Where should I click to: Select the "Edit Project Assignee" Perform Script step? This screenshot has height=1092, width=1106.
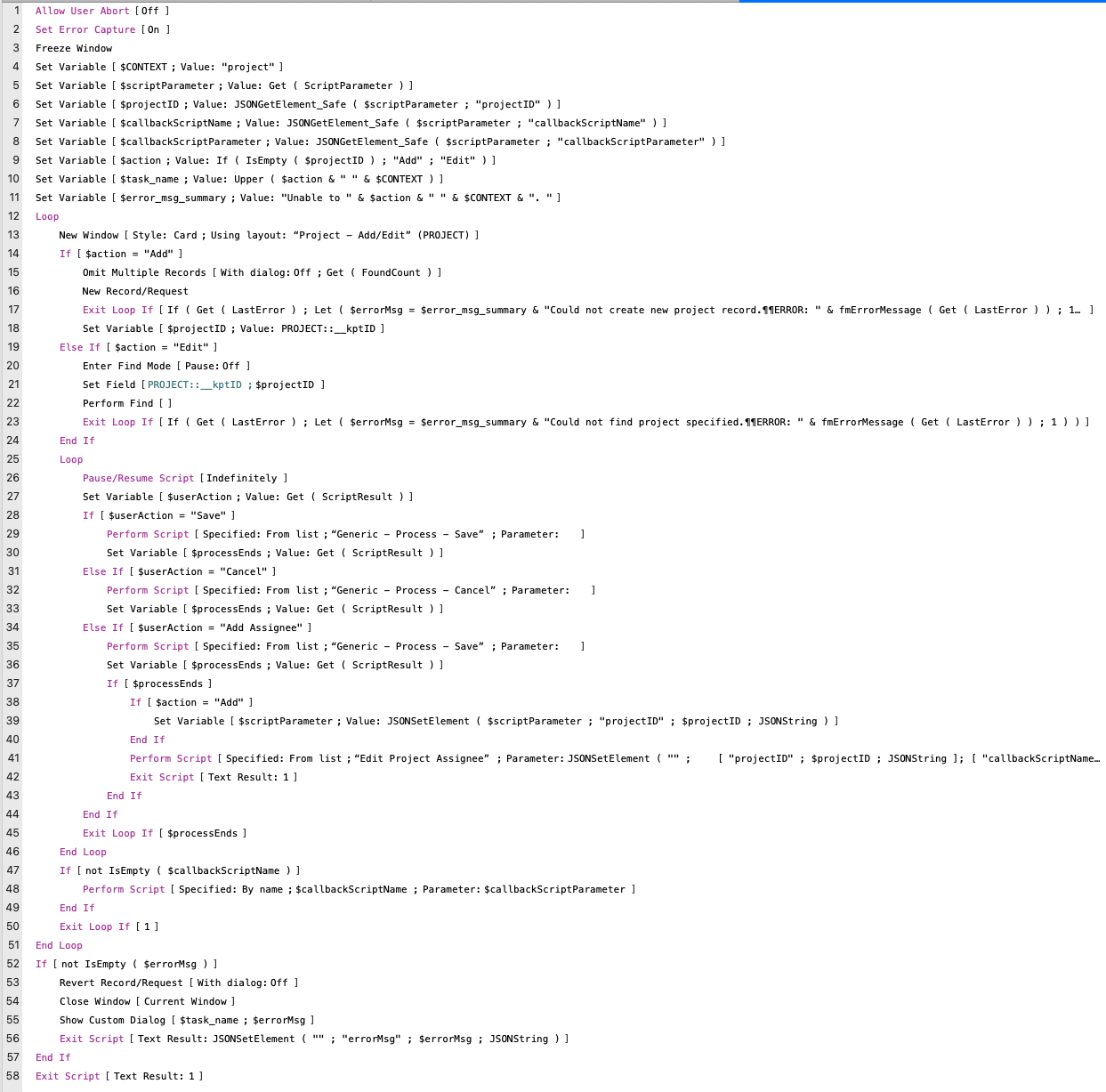point(356,758)
